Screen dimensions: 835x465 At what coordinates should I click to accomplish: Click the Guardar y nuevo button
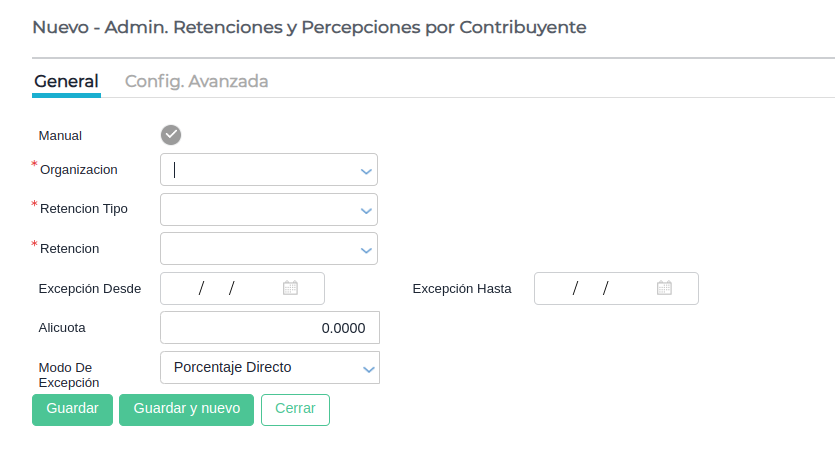pyautogui.click(x=187, y=409)
